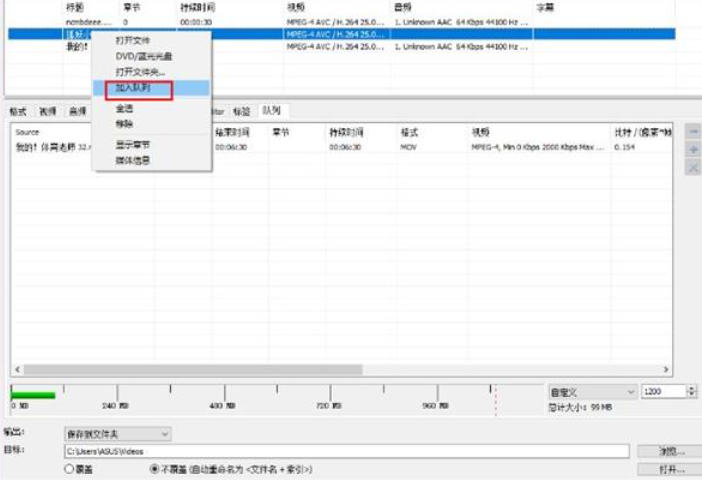Viewport: 702px width, 480px height.
Task: Select the 覆盖 radio button
Action: point(70,468)
